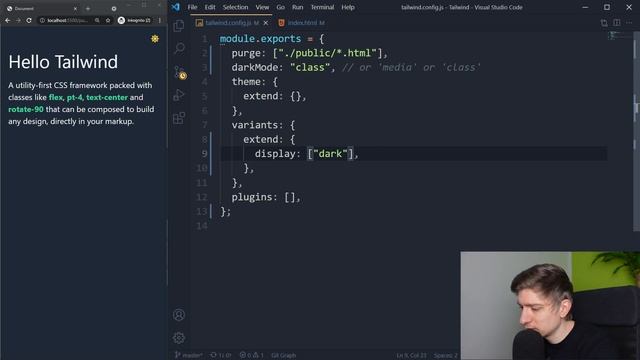640x360 pixels.
Task: Click Ln, Col cursor position indicator
Action: 411,355
